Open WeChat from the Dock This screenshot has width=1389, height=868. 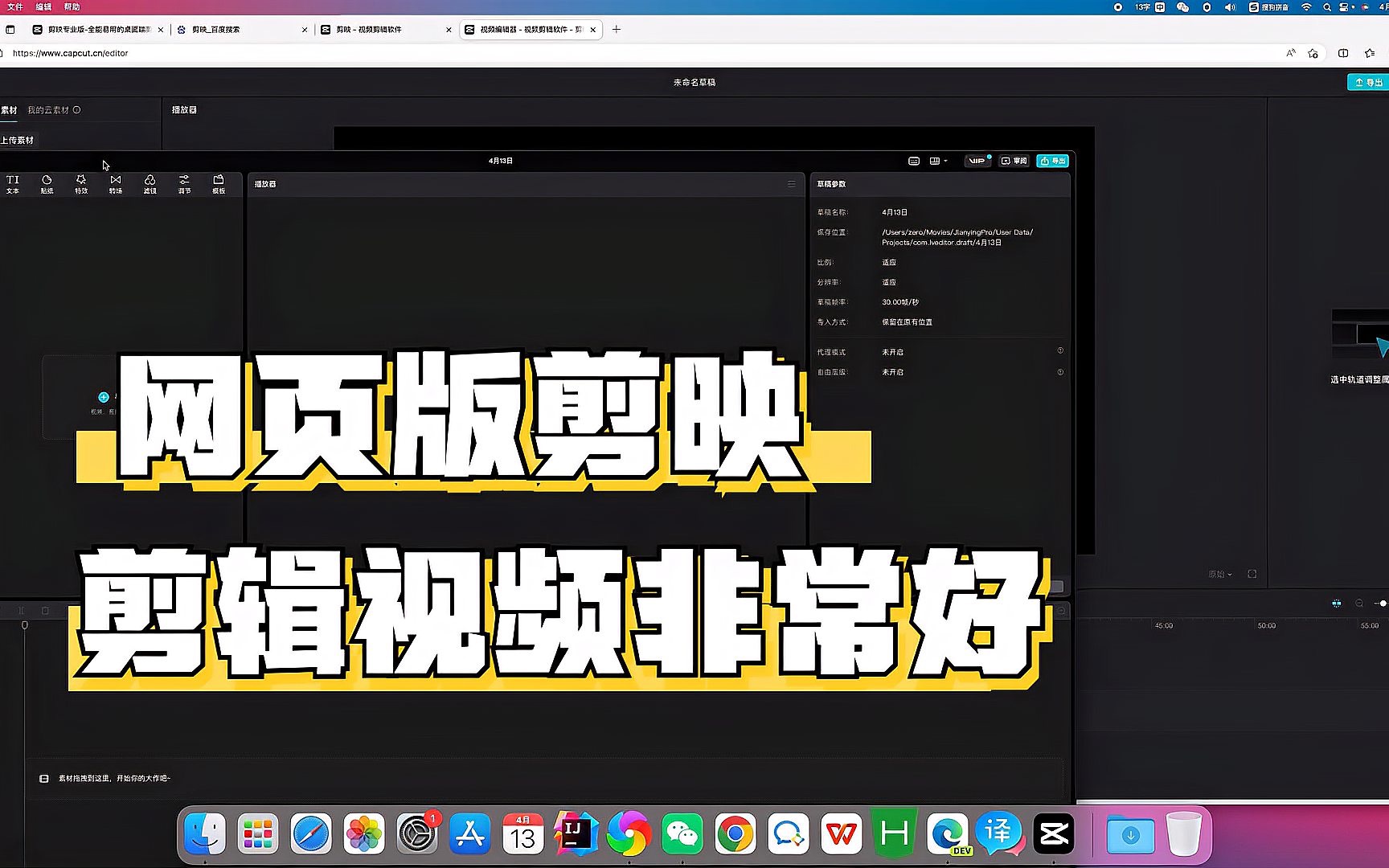682,834
